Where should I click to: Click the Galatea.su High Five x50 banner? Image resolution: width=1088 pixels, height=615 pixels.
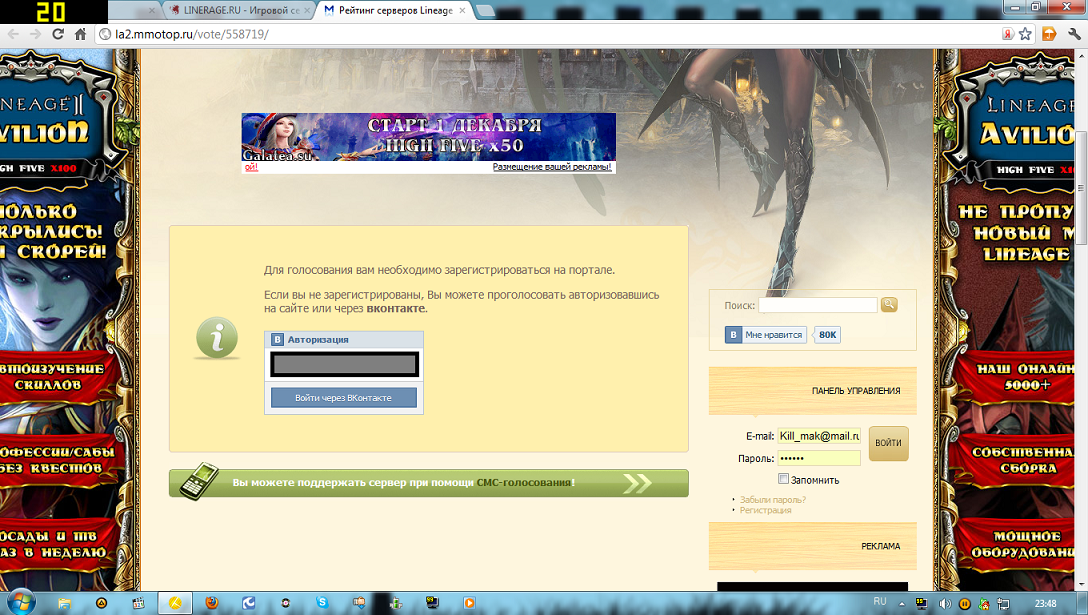[x=429, y=137]
